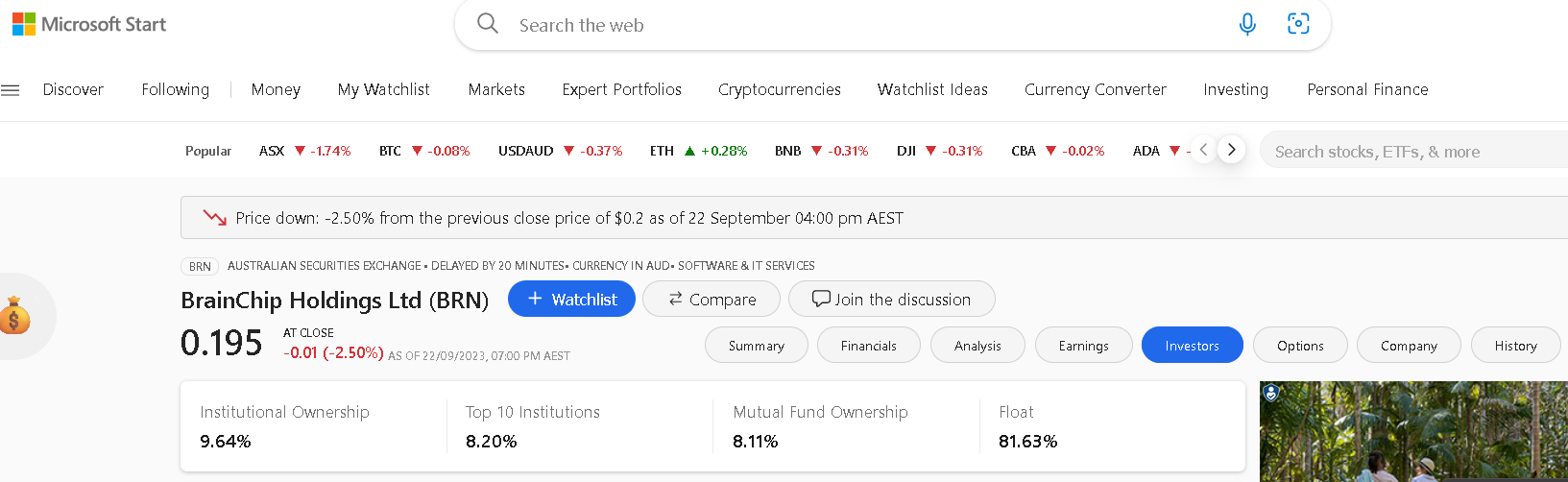This screenshot has width=1568, height=482.
Task: Click the magnifier search icon
Action: pos(488,24)
